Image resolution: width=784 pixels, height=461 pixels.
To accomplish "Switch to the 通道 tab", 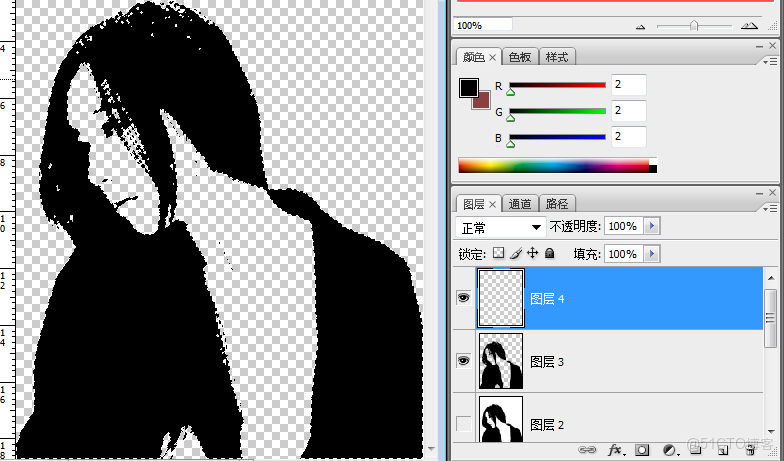I will pyautogui.click(x=520, y=204).
